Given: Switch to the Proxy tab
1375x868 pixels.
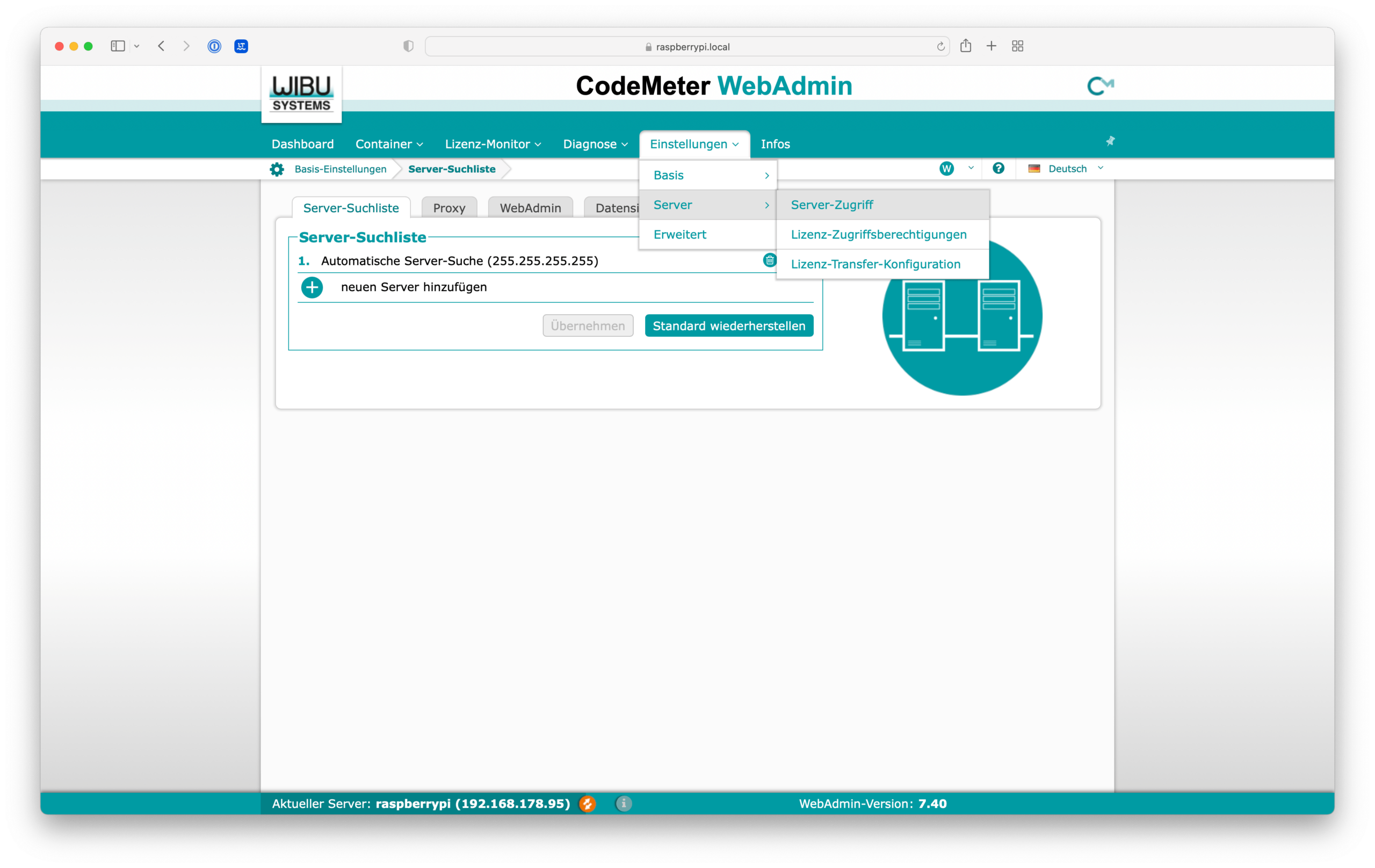Looking at the screenshot, I should coord(449,208).
